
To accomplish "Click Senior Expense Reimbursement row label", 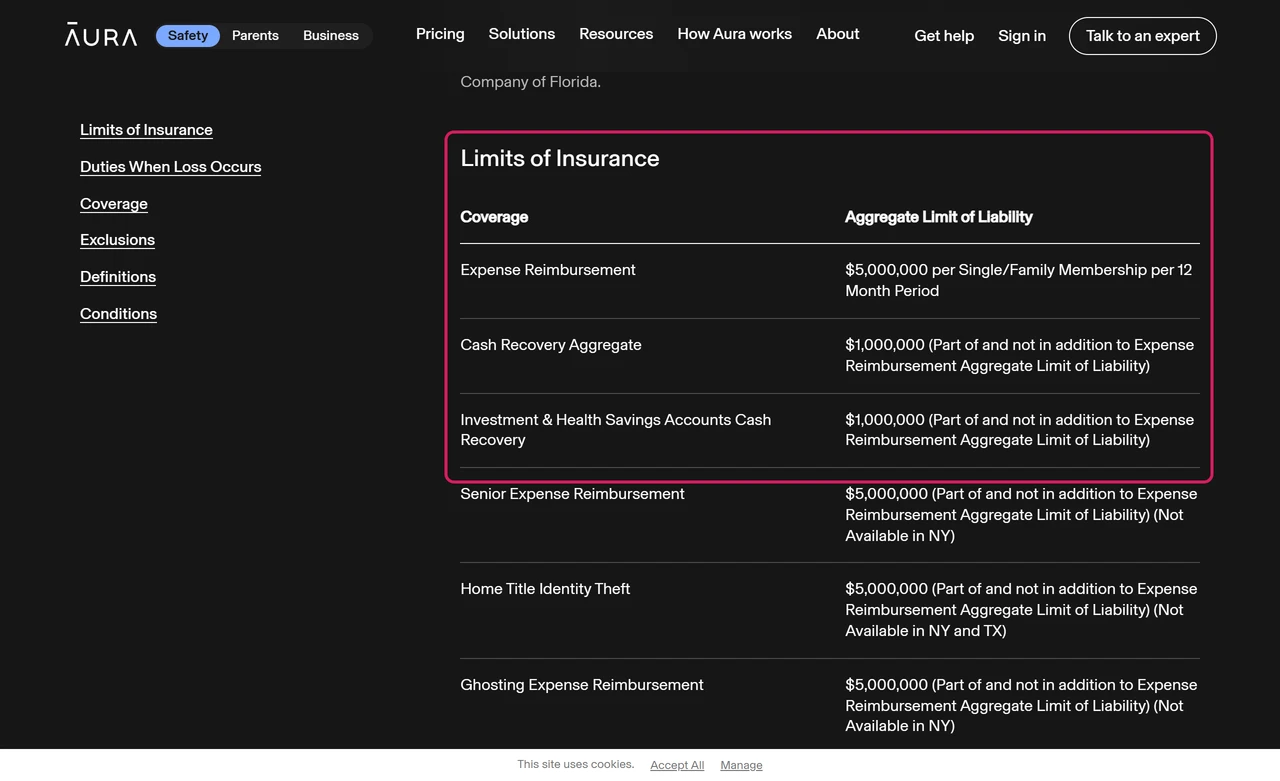I will coord(572,494).
